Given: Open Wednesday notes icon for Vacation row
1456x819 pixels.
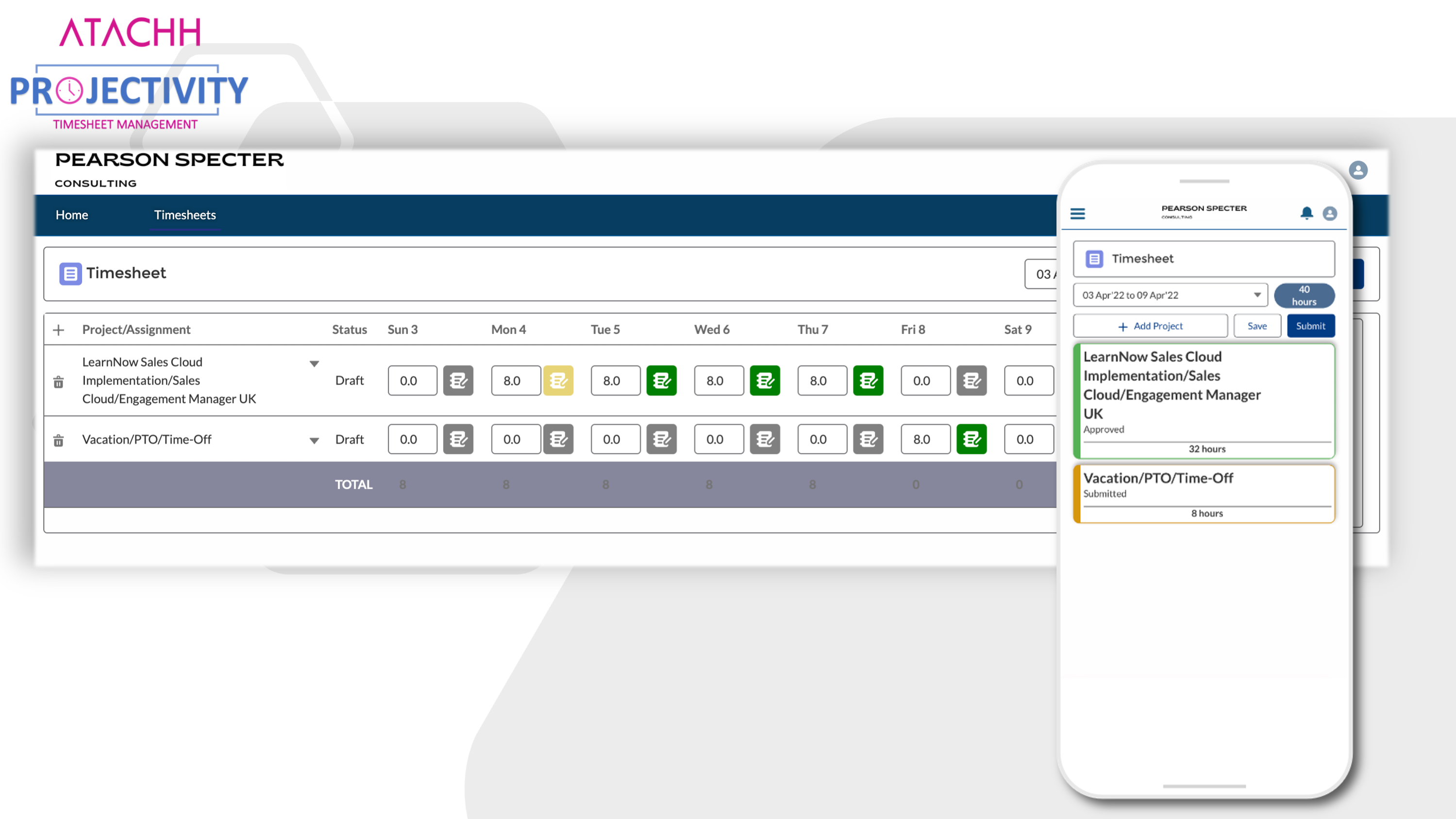Looking at the screenshot, I should click(x=765, y=439).
